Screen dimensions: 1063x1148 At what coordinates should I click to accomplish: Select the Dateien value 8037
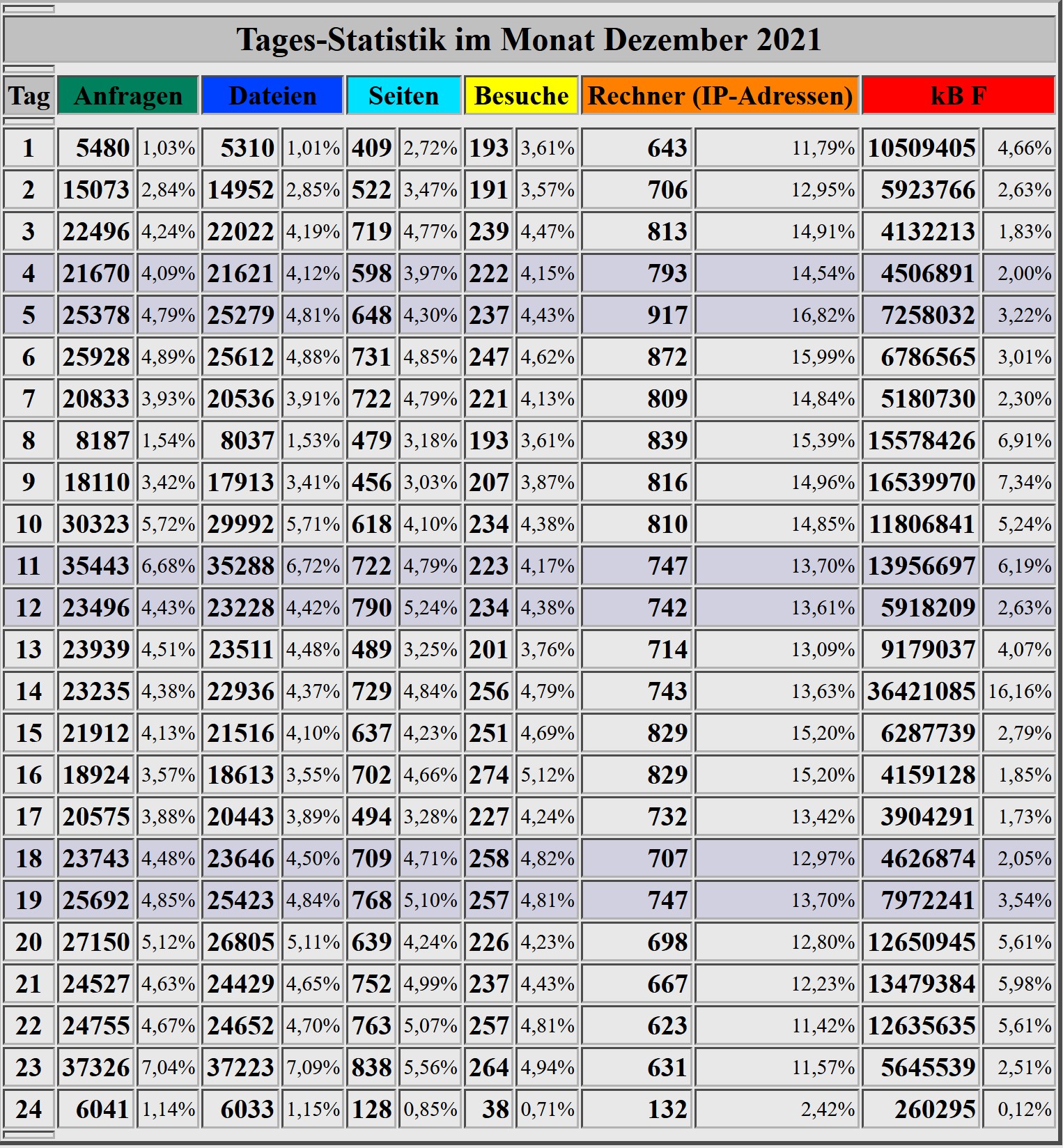pos(247,440)
